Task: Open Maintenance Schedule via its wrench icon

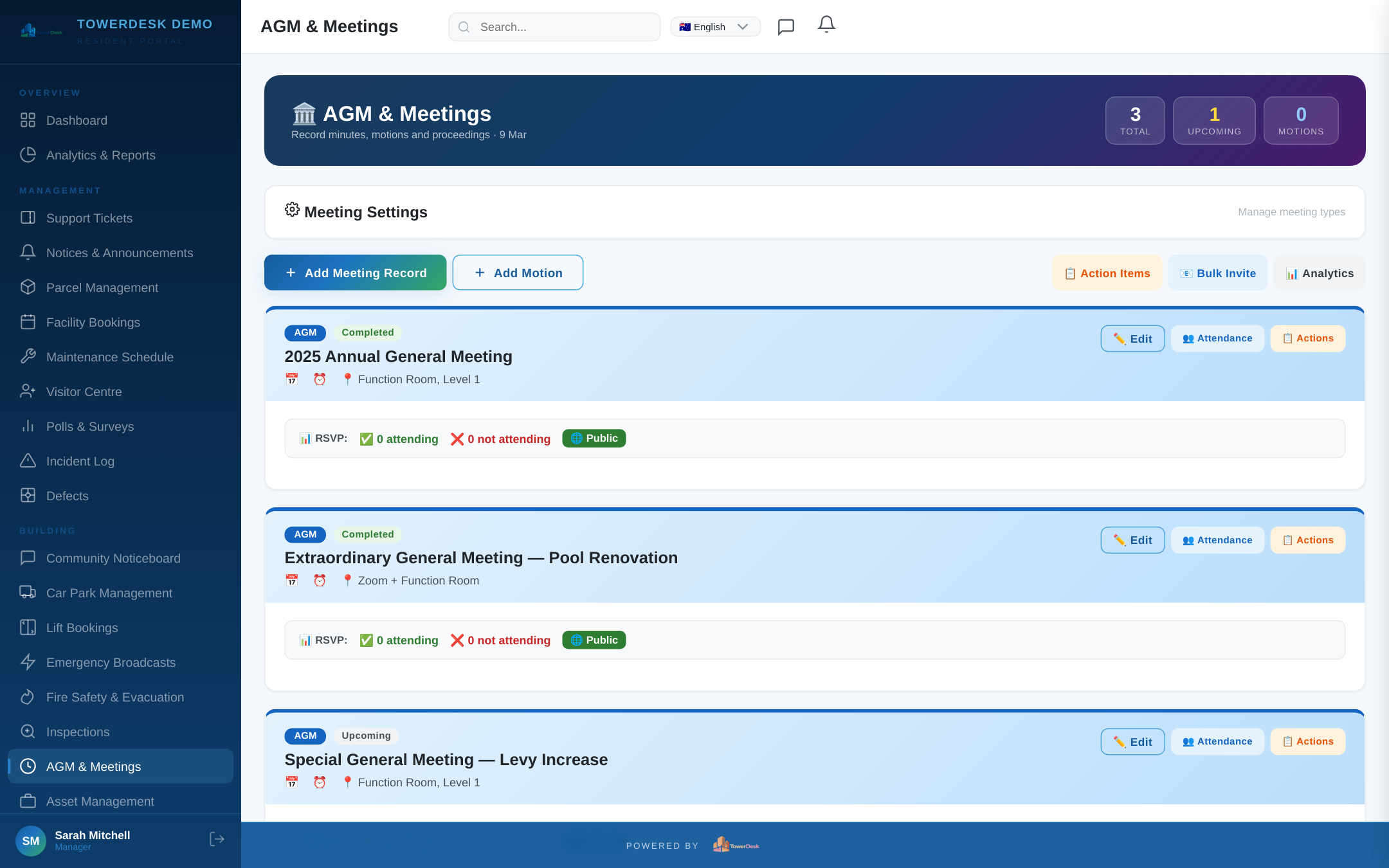Action: (x=28, y=357)
